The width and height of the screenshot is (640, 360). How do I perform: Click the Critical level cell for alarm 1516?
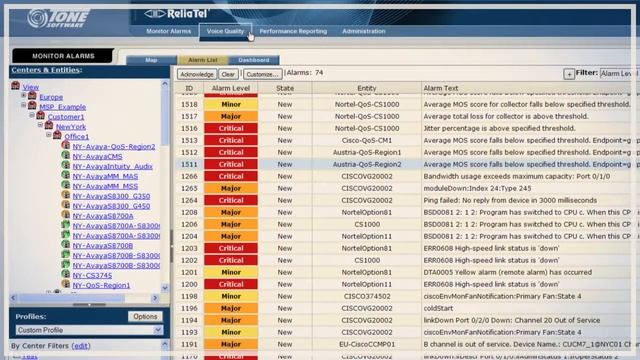231,128
